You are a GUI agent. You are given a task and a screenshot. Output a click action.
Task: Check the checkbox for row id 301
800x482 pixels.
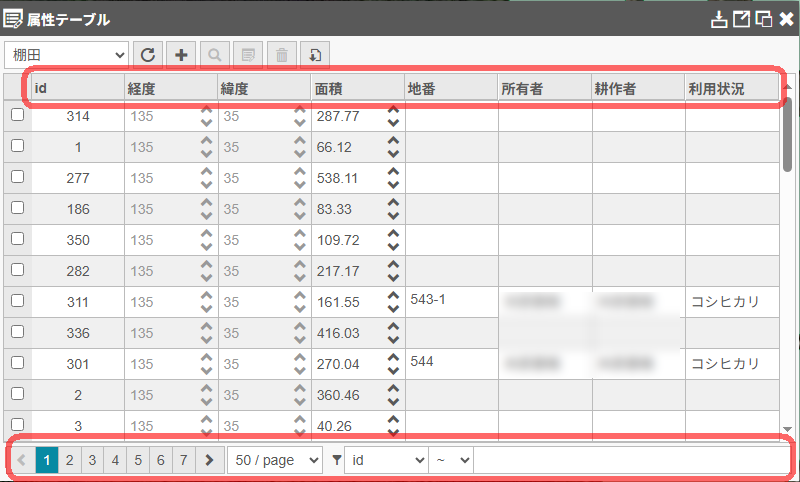pyautogui.click(x=17, y=362)
